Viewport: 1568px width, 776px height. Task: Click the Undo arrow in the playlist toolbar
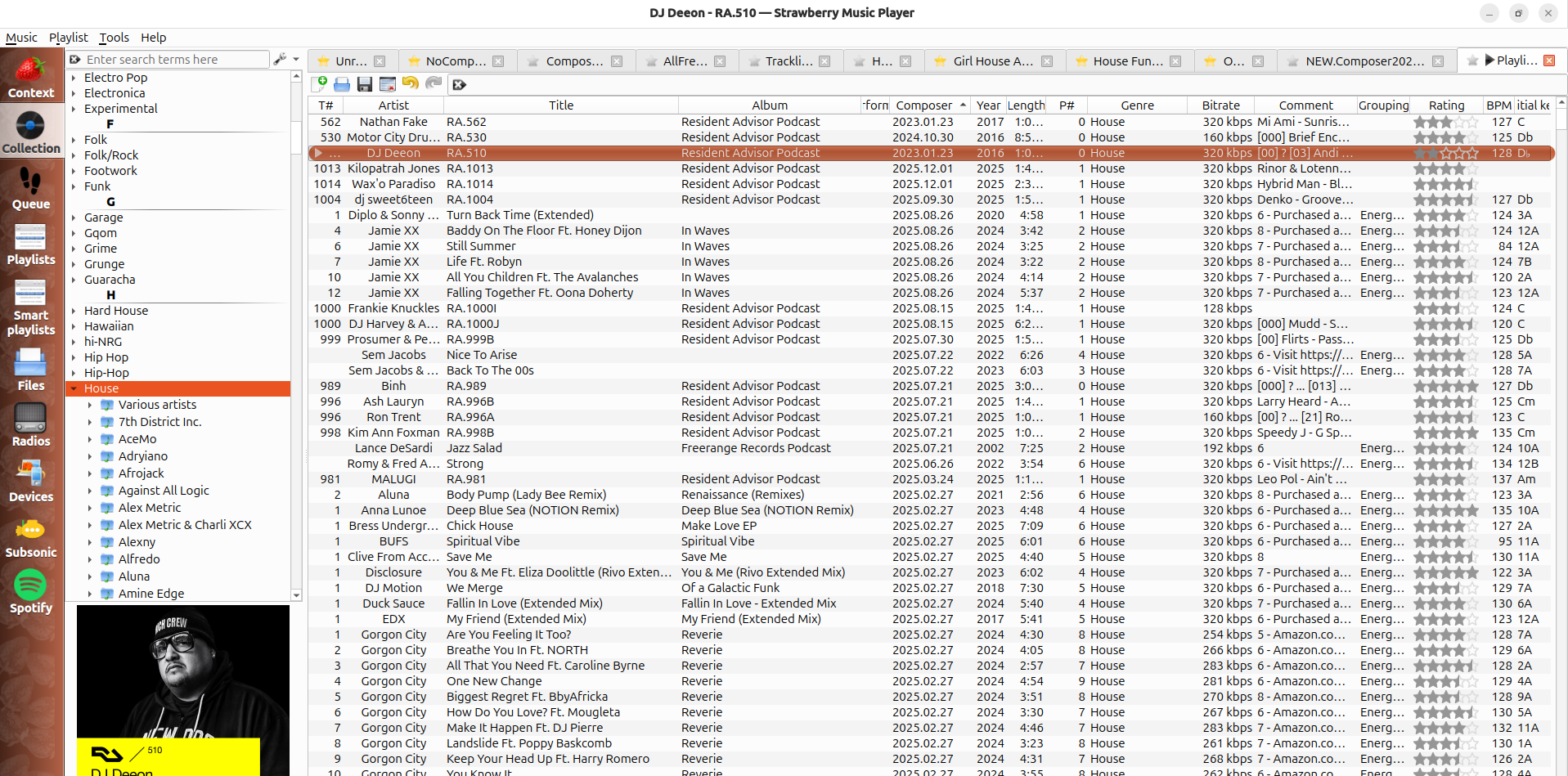(x=411, y=83)
